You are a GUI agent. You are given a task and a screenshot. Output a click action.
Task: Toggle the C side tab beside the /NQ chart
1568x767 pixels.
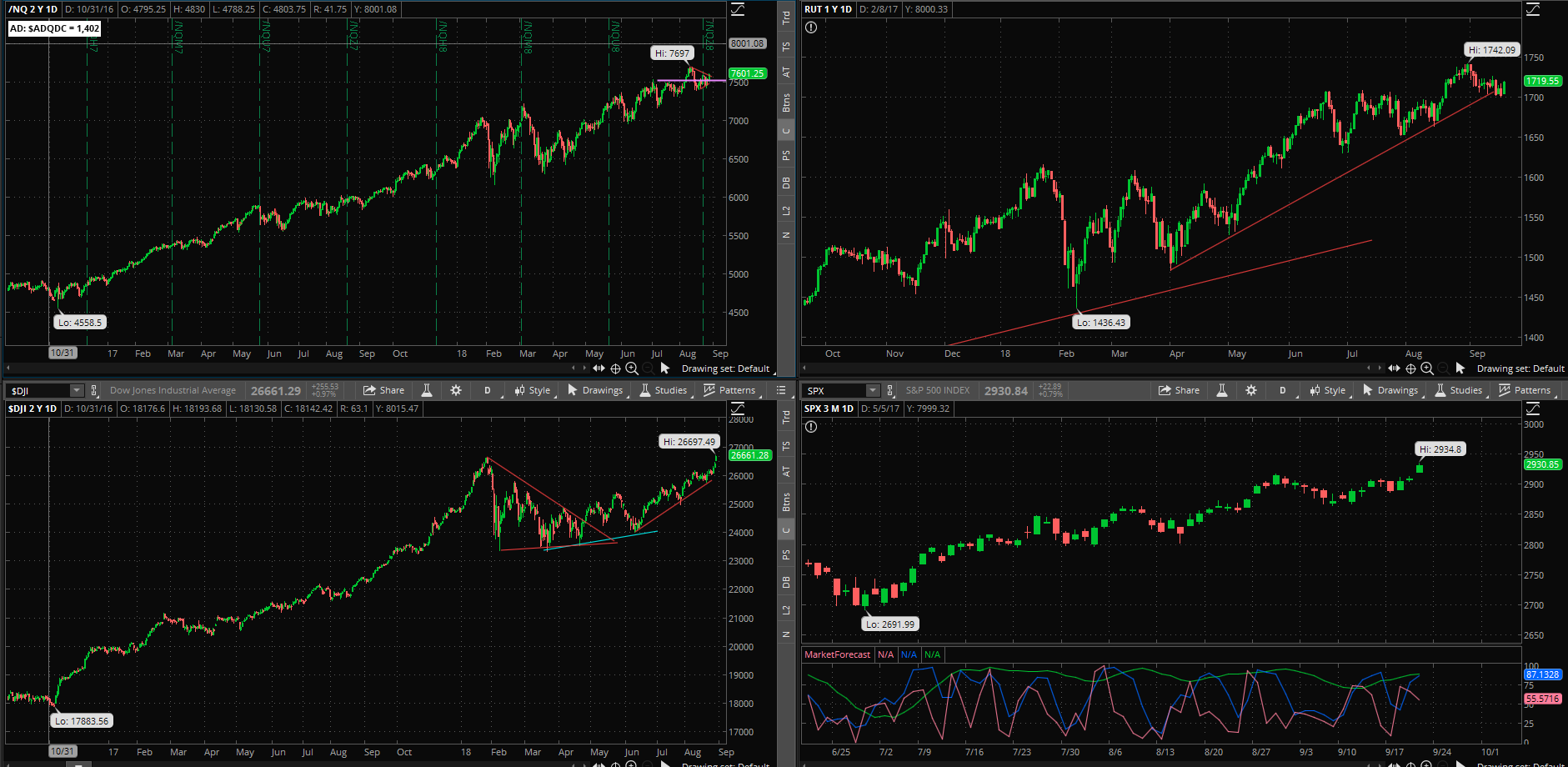click(x=786, y=131)
